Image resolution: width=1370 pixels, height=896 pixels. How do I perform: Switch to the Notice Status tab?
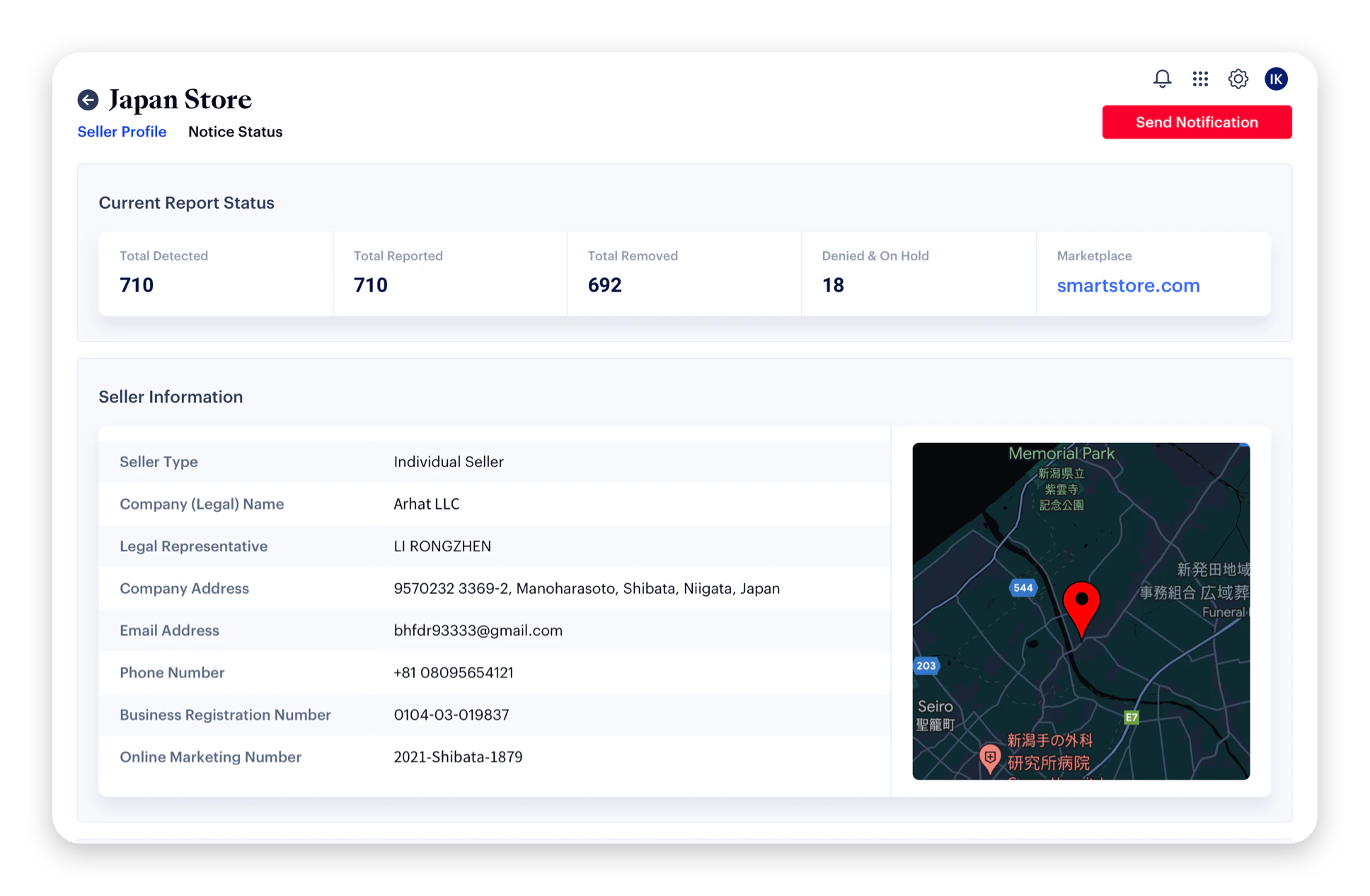click(x=235, y=132)
